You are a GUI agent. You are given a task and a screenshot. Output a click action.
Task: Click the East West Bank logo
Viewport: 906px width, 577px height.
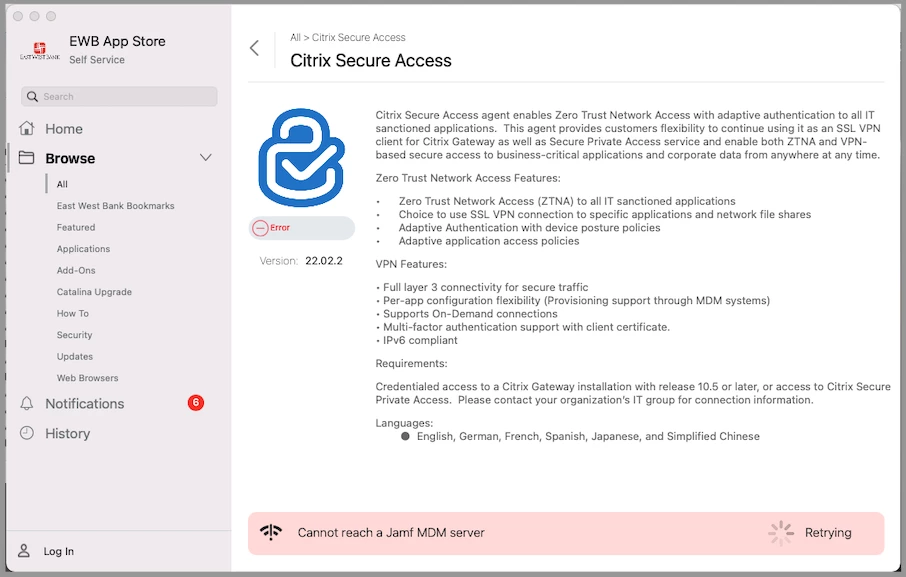[x=40, y=51]
